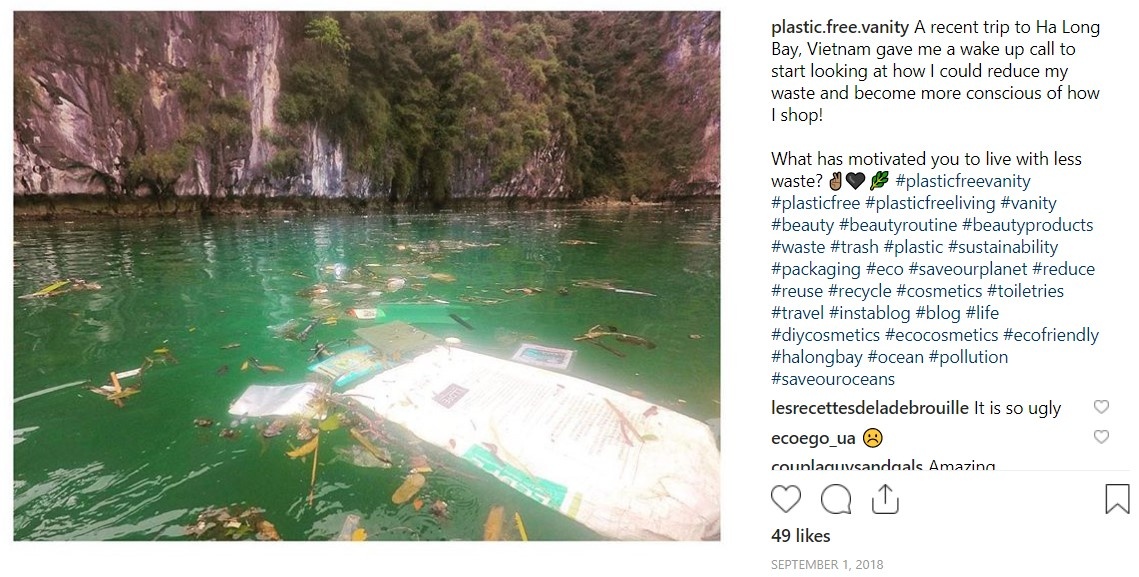Open the plastic.free.vanity profile
This screenshot has height=577, width=1139.
[838, 27]
